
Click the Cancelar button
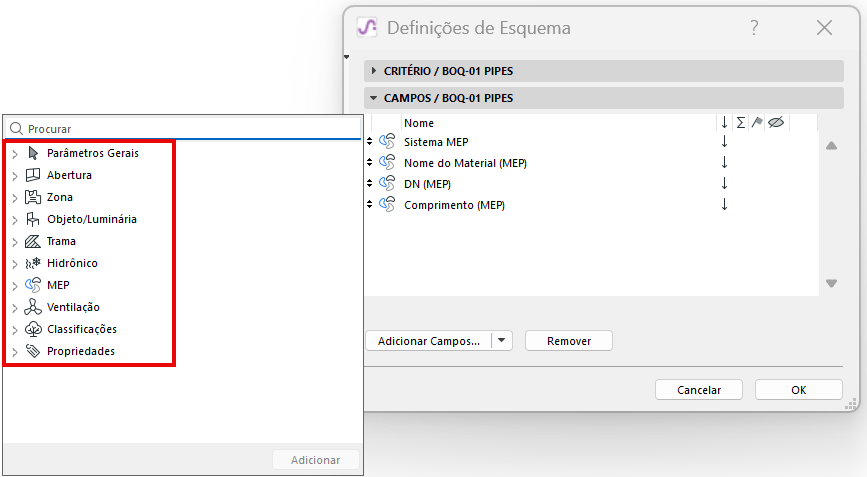699,390
